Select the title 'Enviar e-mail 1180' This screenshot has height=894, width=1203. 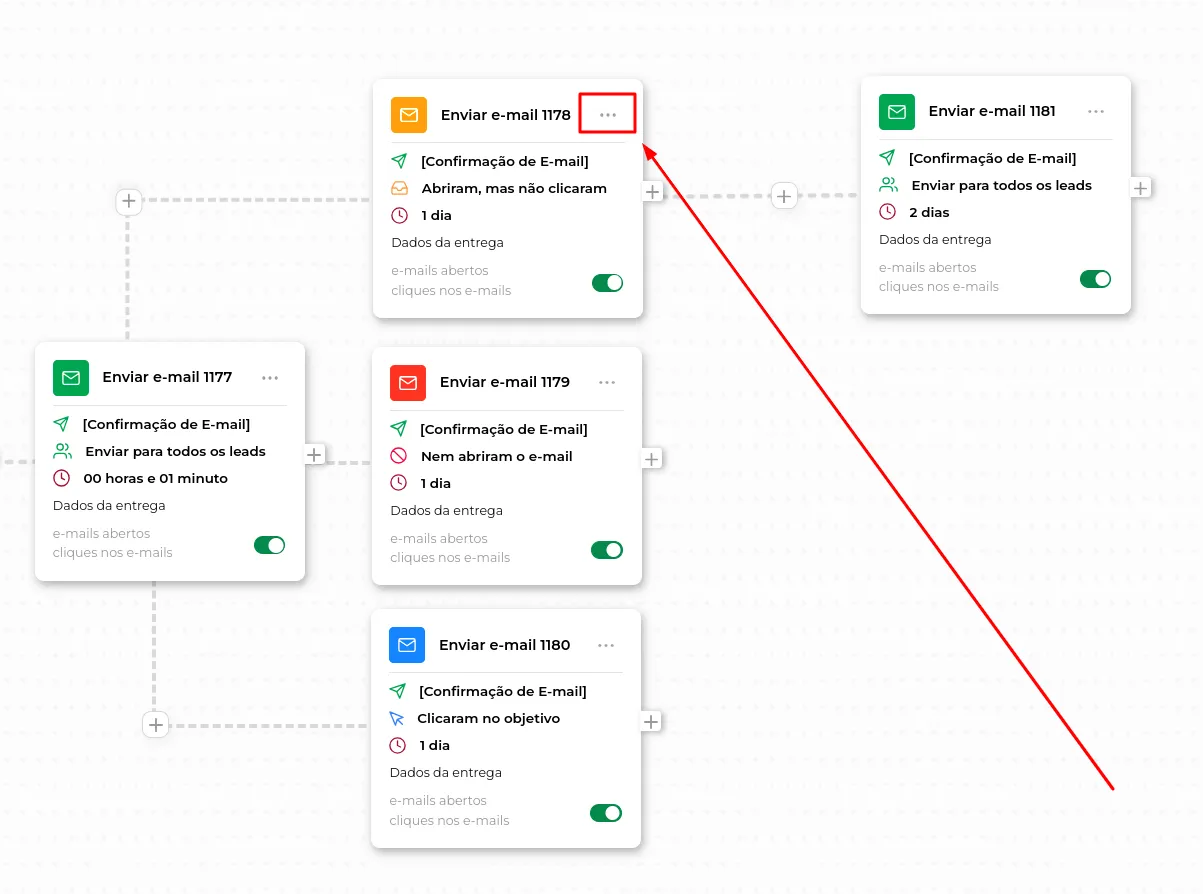[505, 645]
